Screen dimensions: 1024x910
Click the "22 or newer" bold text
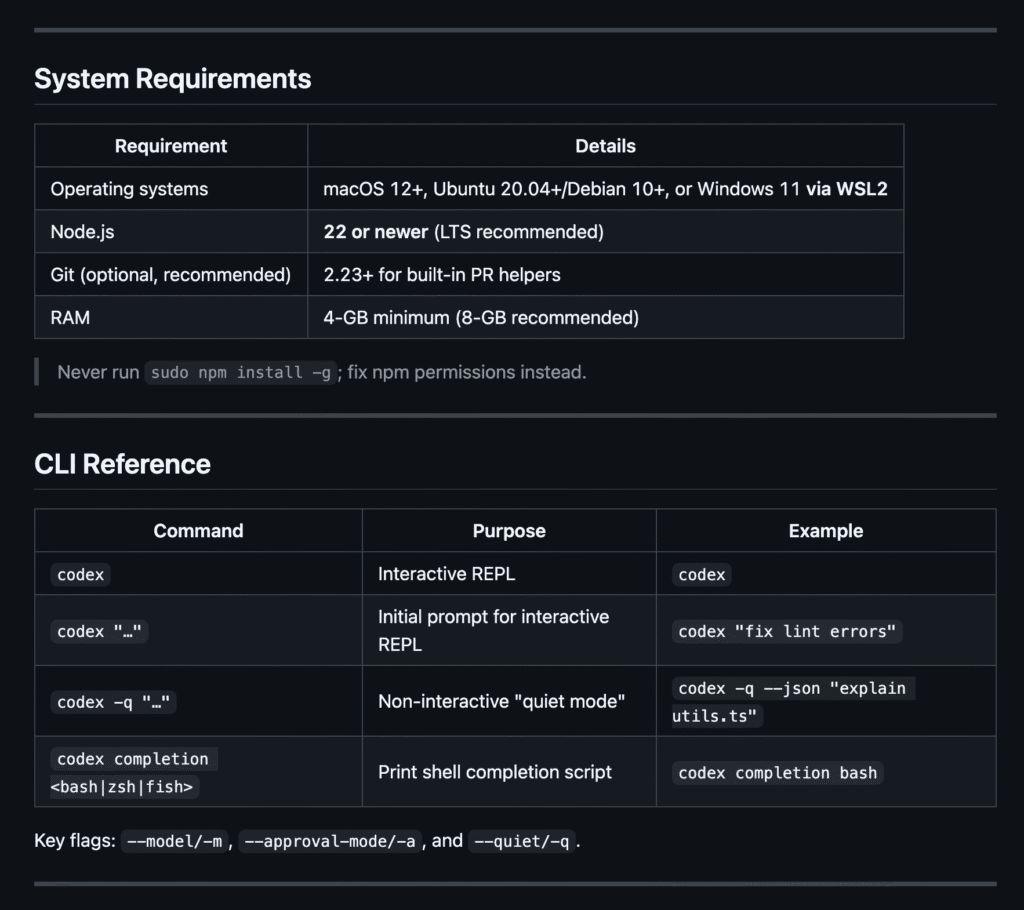pyautogui.click(x=375, y=232)
